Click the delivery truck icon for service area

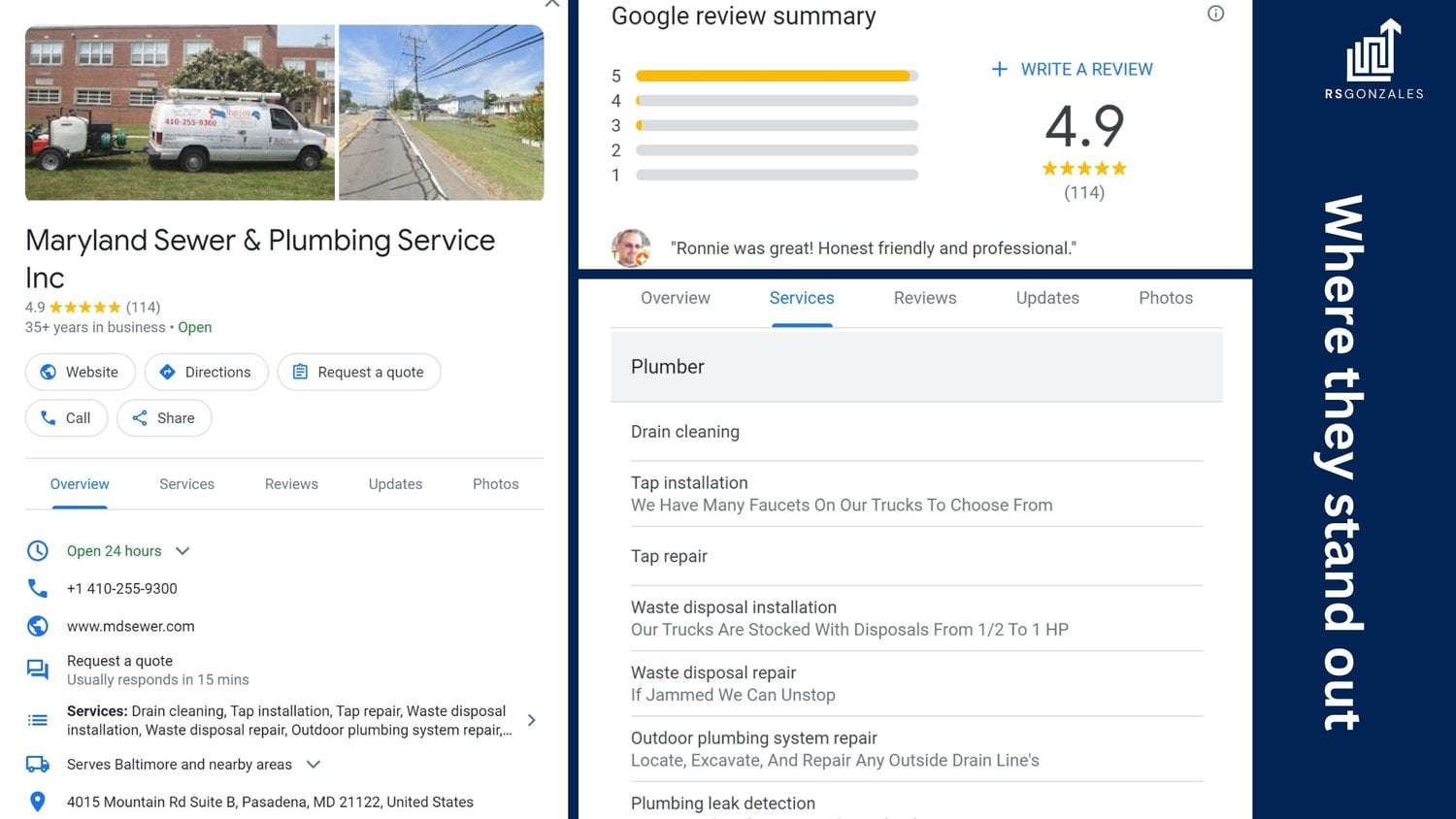click(38, 765)
